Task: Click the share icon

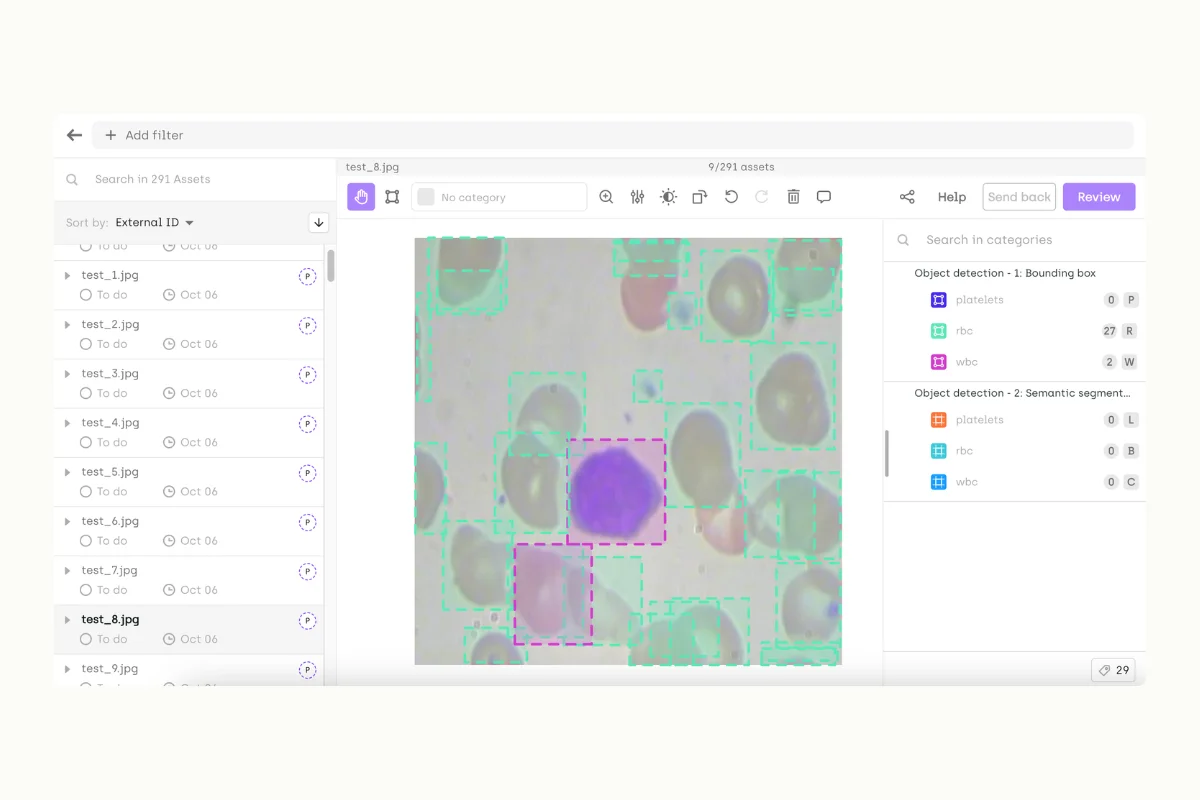Action: 907,197
